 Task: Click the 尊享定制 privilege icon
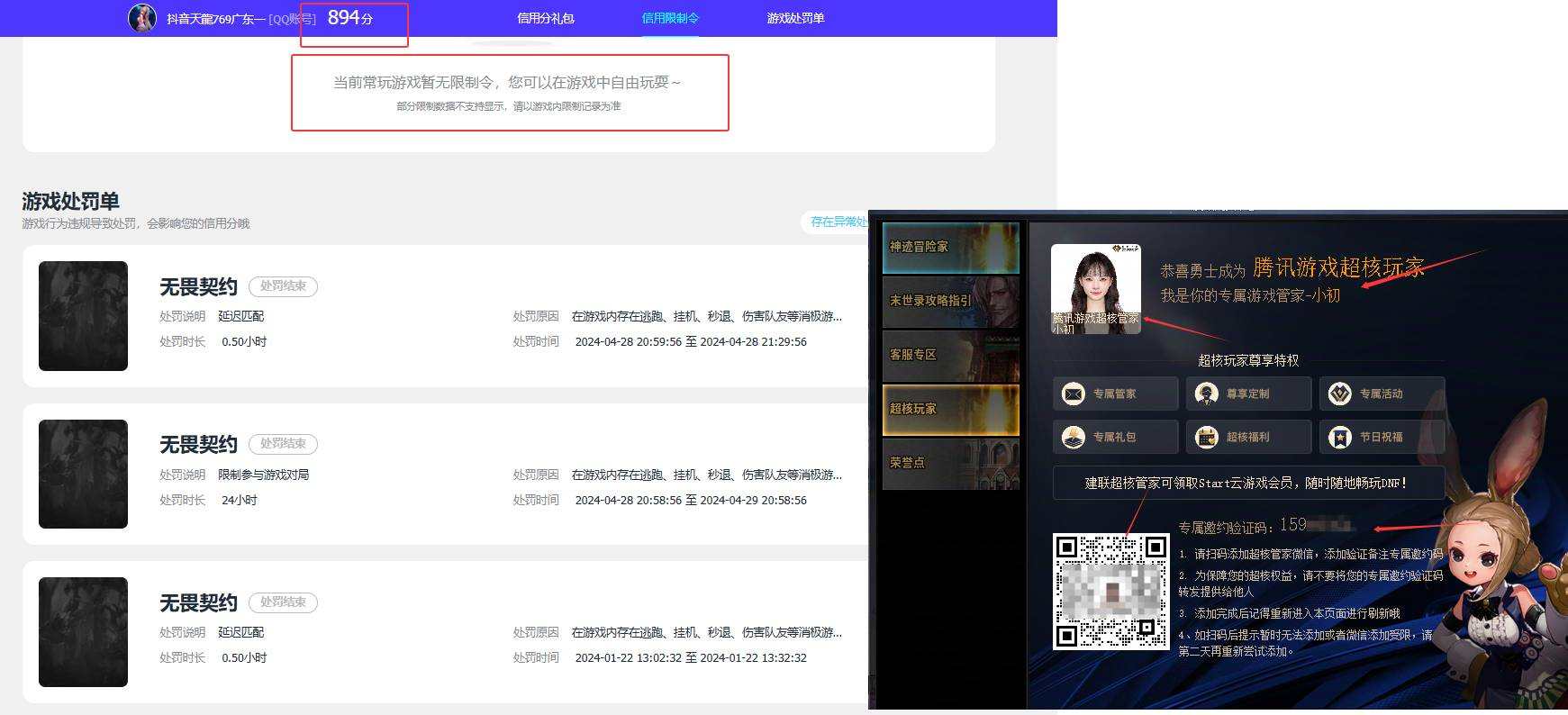[1207, 394]
